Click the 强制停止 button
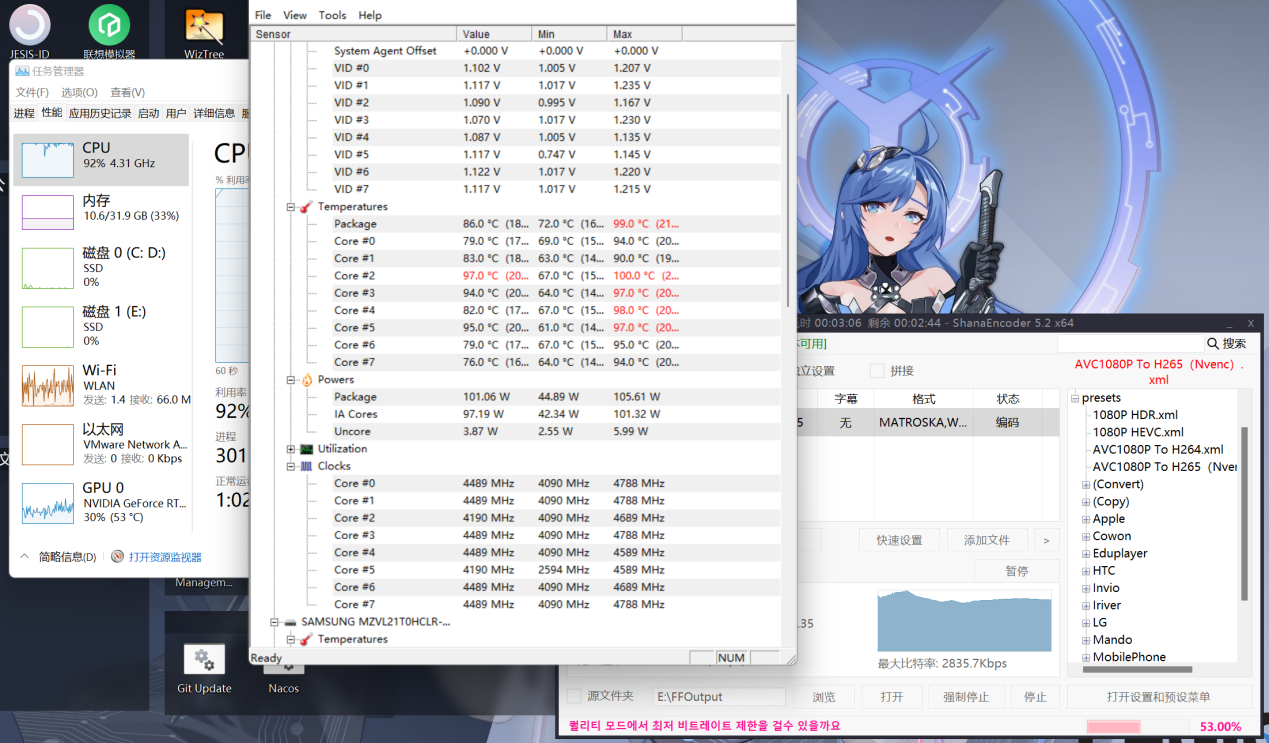The width and height of the screenshot is (1269, 743). (966, 697)
